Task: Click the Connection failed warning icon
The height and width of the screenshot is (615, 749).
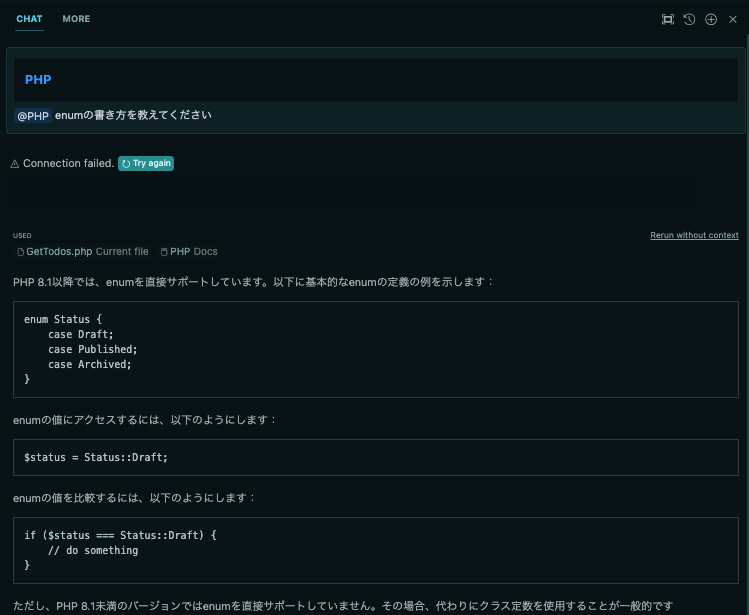Action: [15, 164]
